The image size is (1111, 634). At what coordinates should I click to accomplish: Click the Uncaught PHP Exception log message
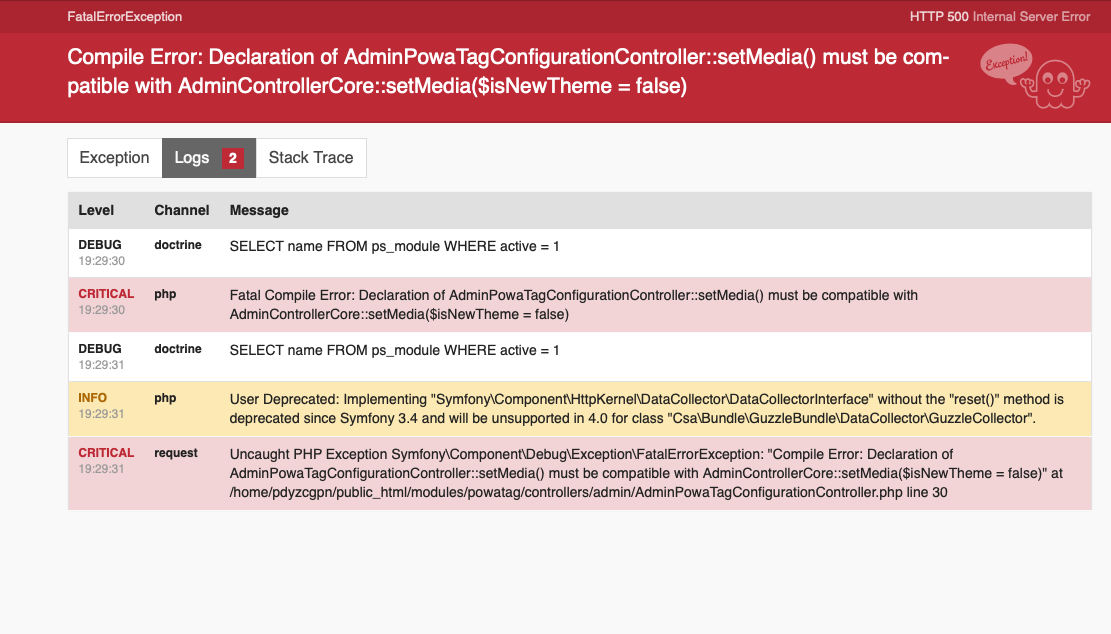pyautogui.click(x=646, y=473)
